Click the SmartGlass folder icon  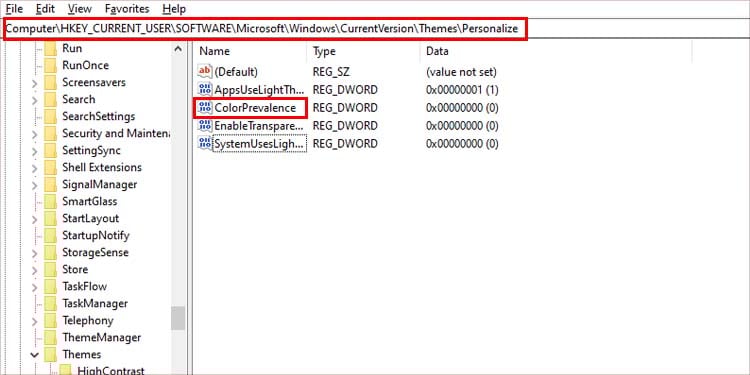click(x=50, y=201)
